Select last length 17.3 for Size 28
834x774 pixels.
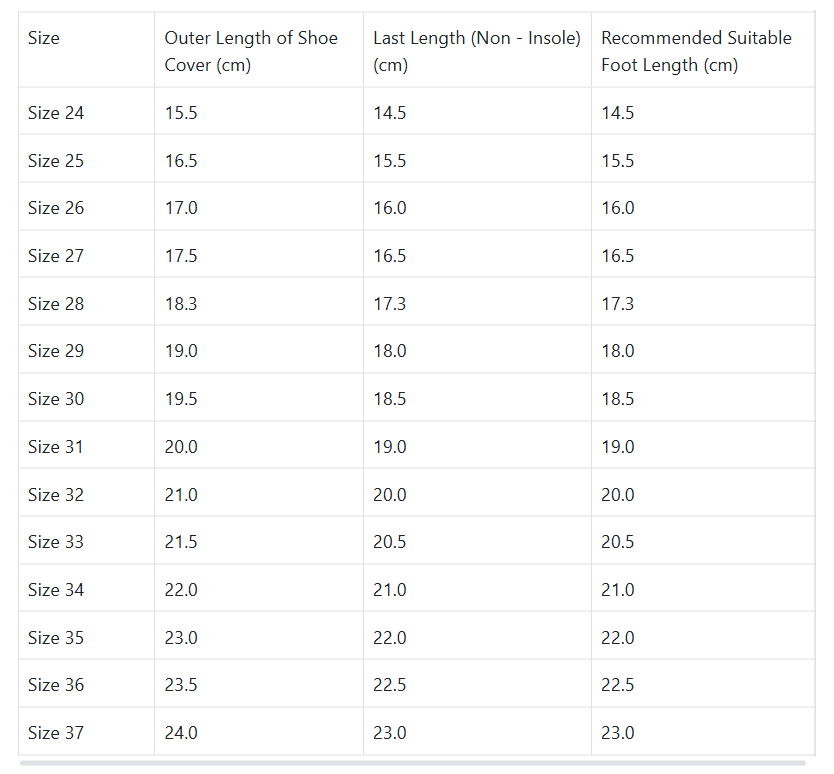(390, 304)
